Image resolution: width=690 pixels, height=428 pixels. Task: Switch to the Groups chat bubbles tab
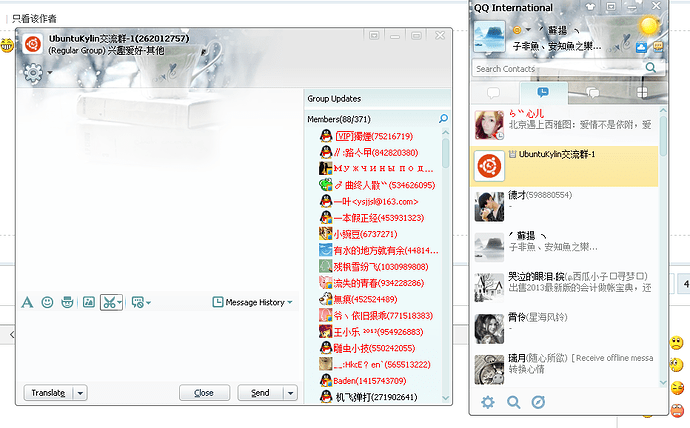[x=592, y=93]
